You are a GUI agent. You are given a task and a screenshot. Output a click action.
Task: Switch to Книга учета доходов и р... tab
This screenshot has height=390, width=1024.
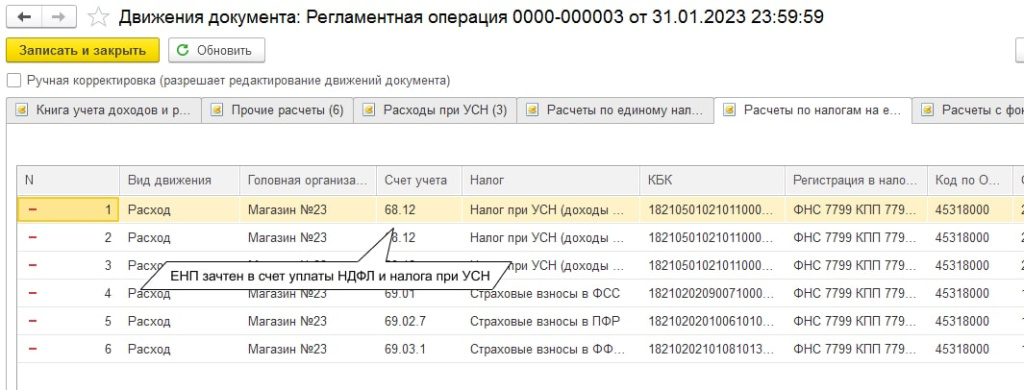point(103,110)
